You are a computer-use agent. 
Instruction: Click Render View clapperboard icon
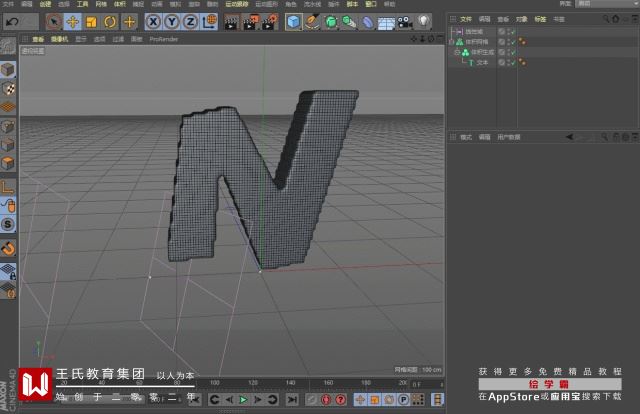[231, 22]
